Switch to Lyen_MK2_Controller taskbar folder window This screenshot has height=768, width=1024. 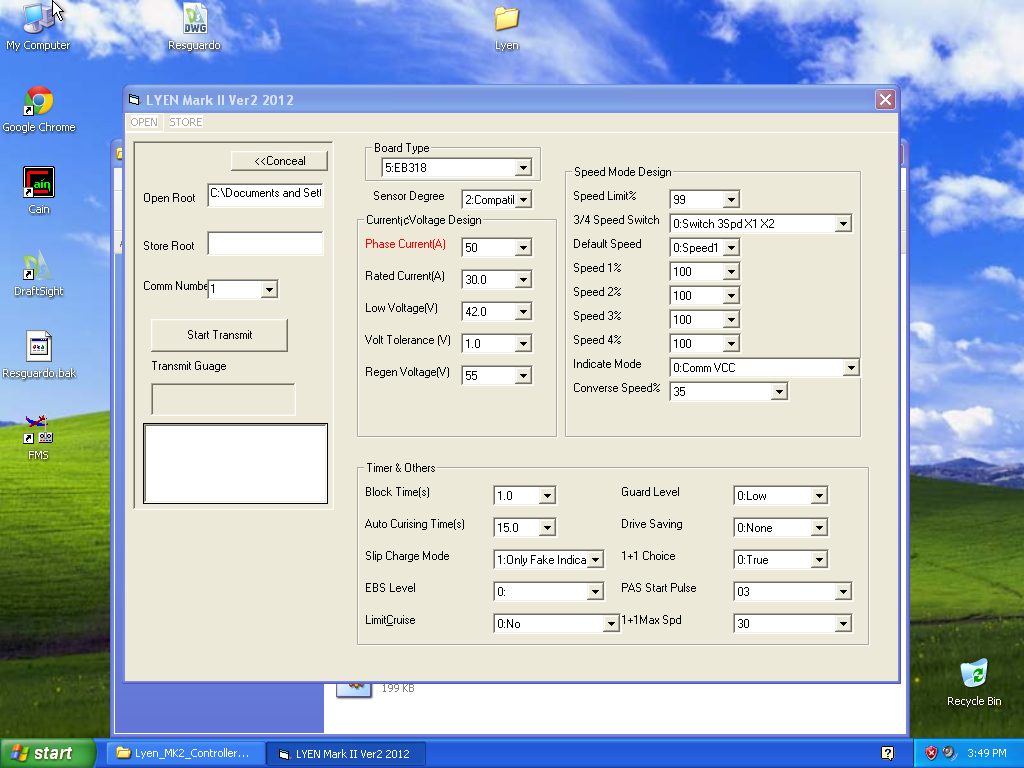(x=184, y=753)
